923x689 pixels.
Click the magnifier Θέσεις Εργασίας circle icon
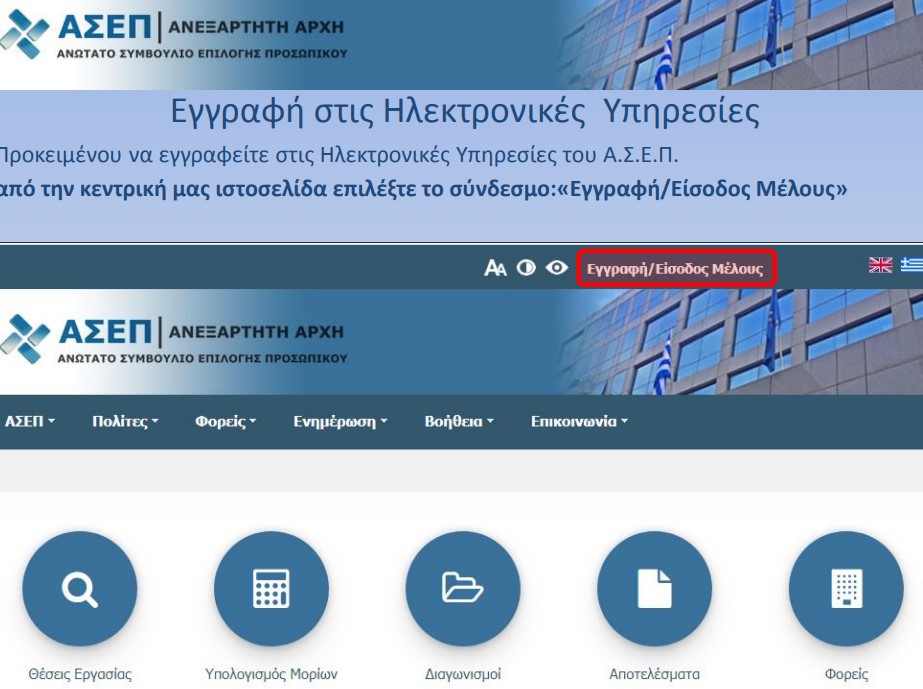[x=79, y=589]
